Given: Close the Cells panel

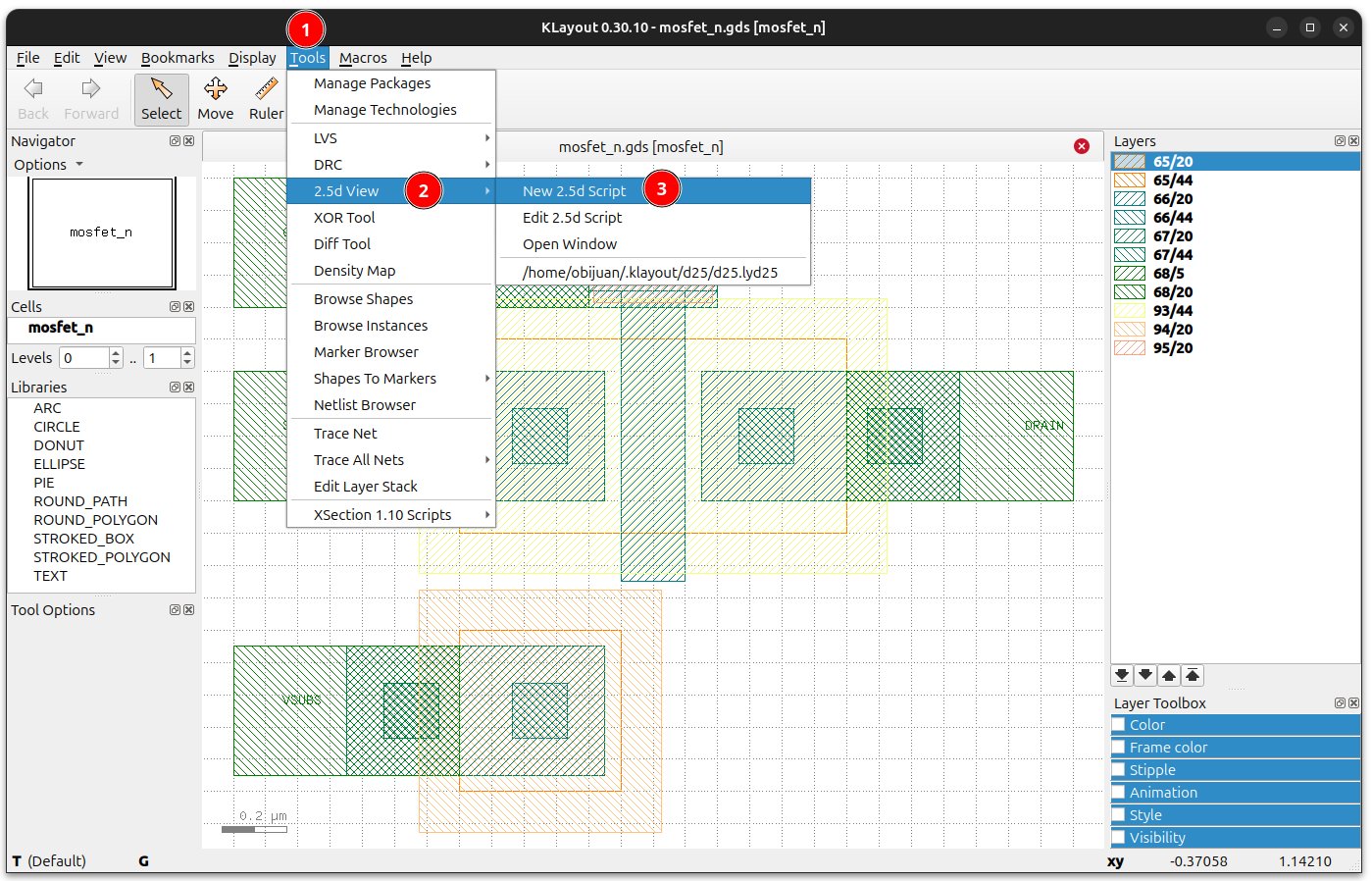Looking at the screenshot, I should [x=189, y=307].
